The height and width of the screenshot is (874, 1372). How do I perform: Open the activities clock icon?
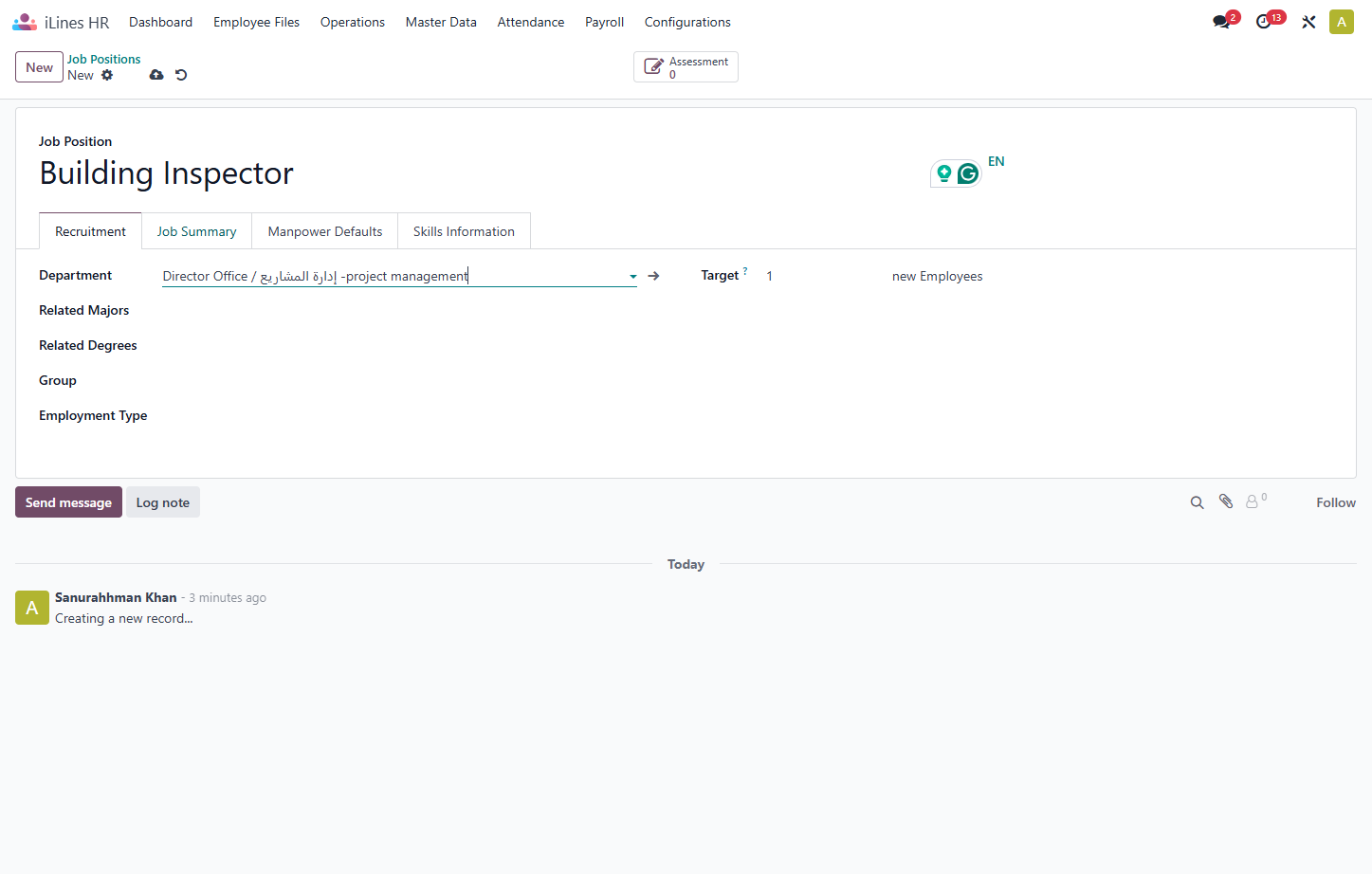1263,22
